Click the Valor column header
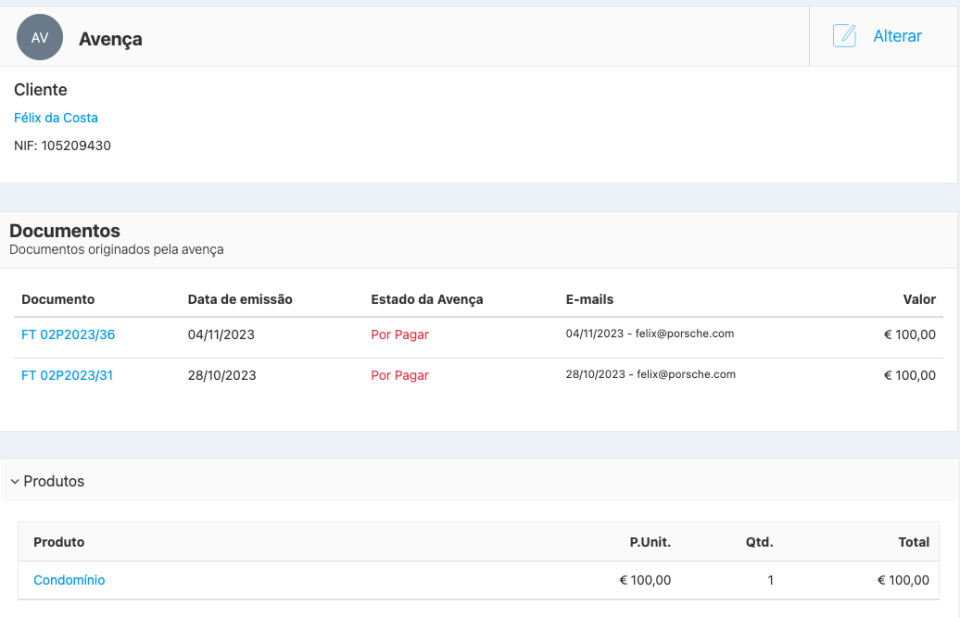The width and height of the screenshot is (960, 618). point(919,299)
